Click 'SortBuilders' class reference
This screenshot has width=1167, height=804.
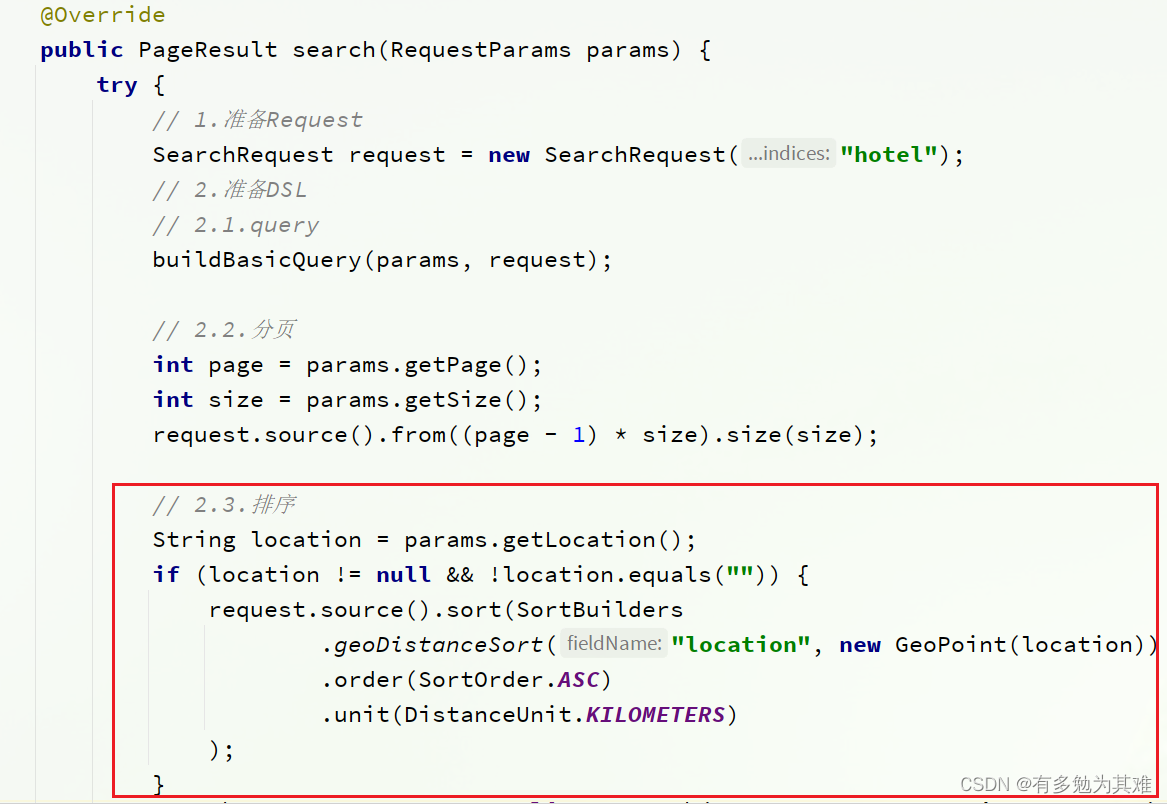click(600, 610)
